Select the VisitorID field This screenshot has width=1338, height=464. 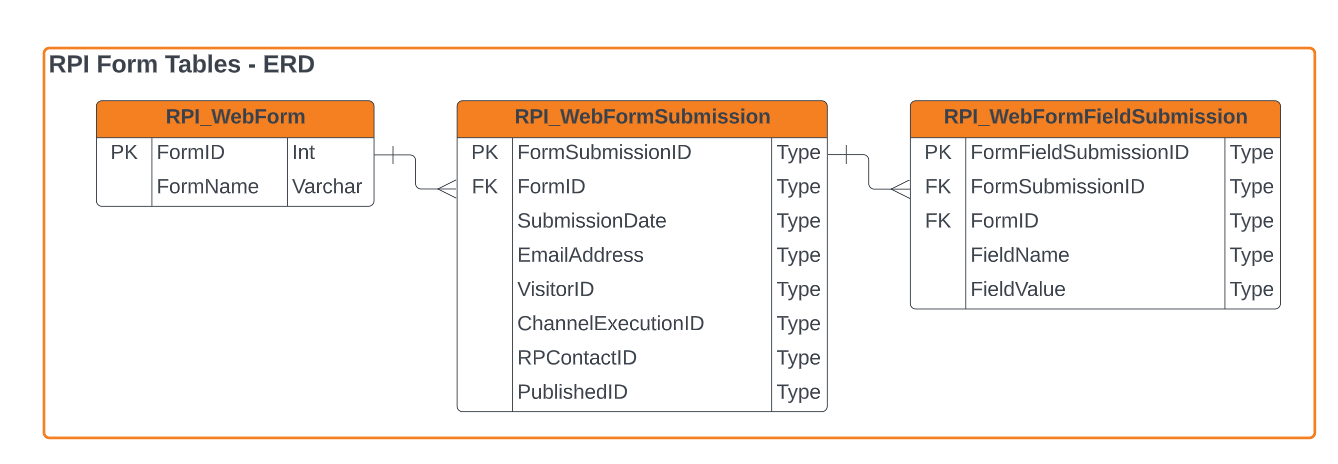click(556, 289)
